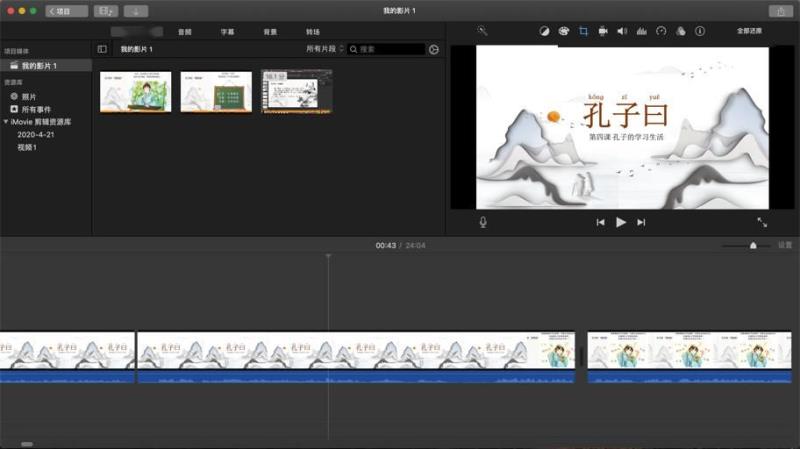Open the color balance tool
Screen dimensions: 800x449
pyautogui.click(x=544, y=32)
